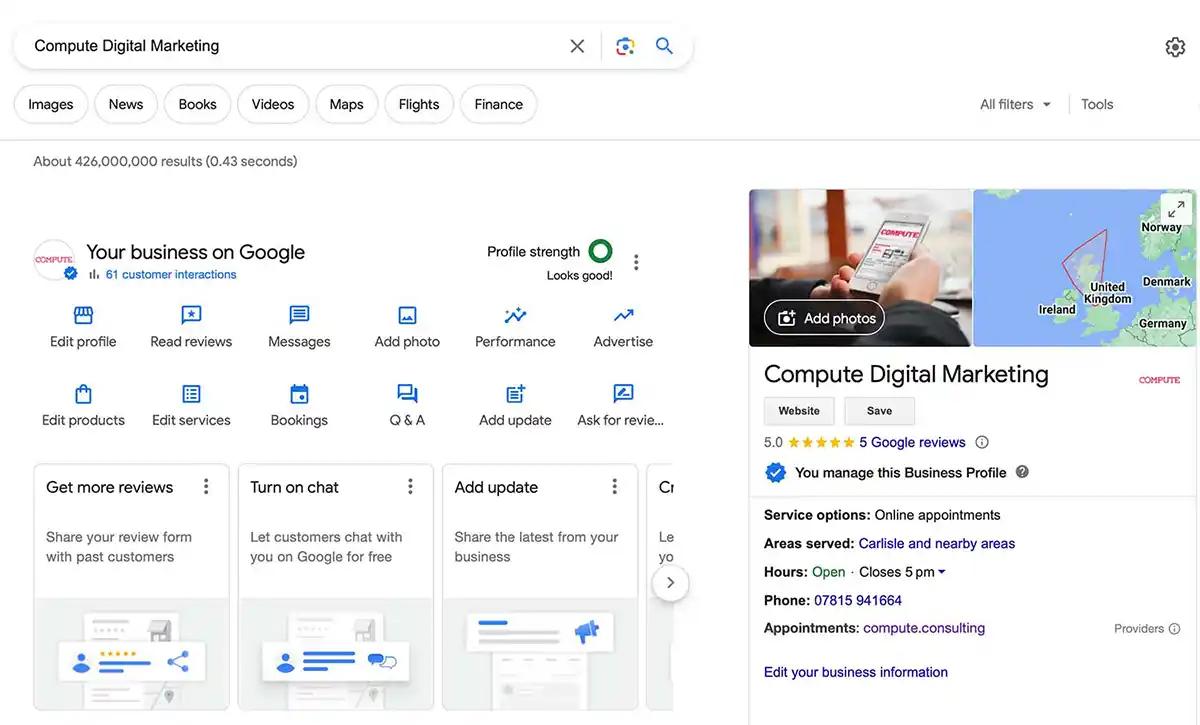Switch to Maps results tab
Image resolution: width=1200 pixels, height=725 pixels.
tap(346, 104)
